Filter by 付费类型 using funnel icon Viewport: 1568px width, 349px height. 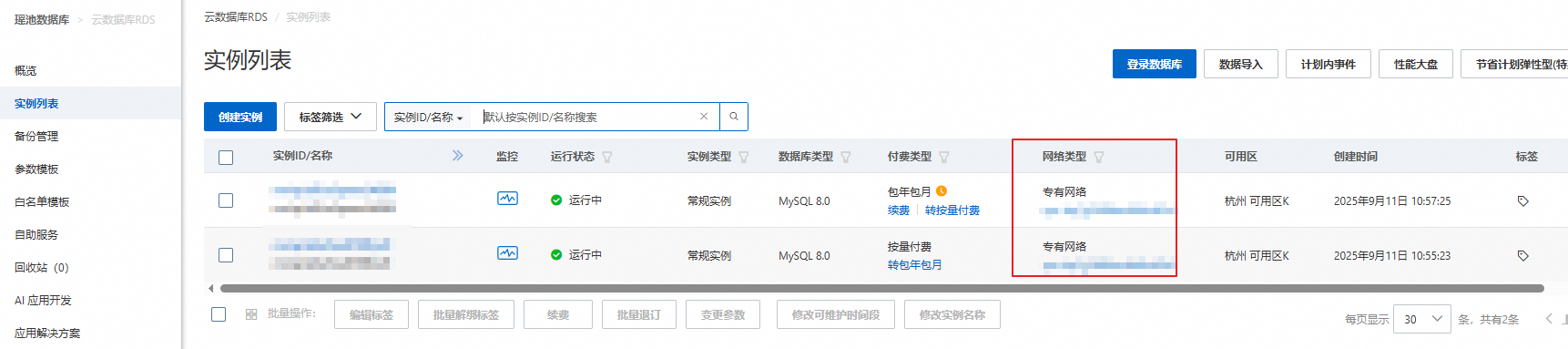click(944, 157)
